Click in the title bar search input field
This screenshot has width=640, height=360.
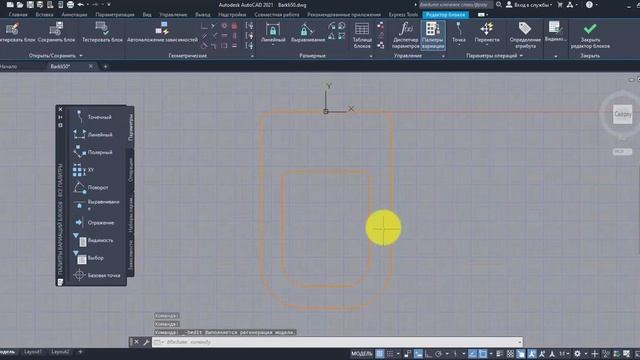pyautogui.click(x=456, y=5)
